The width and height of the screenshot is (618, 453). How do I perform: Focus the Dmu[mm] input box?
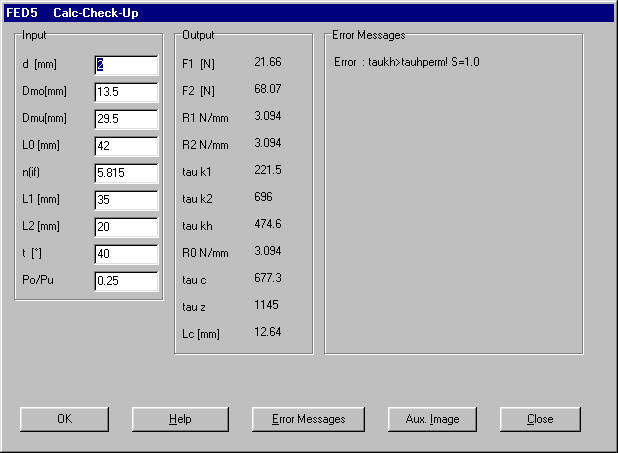(x=126, y=119)
